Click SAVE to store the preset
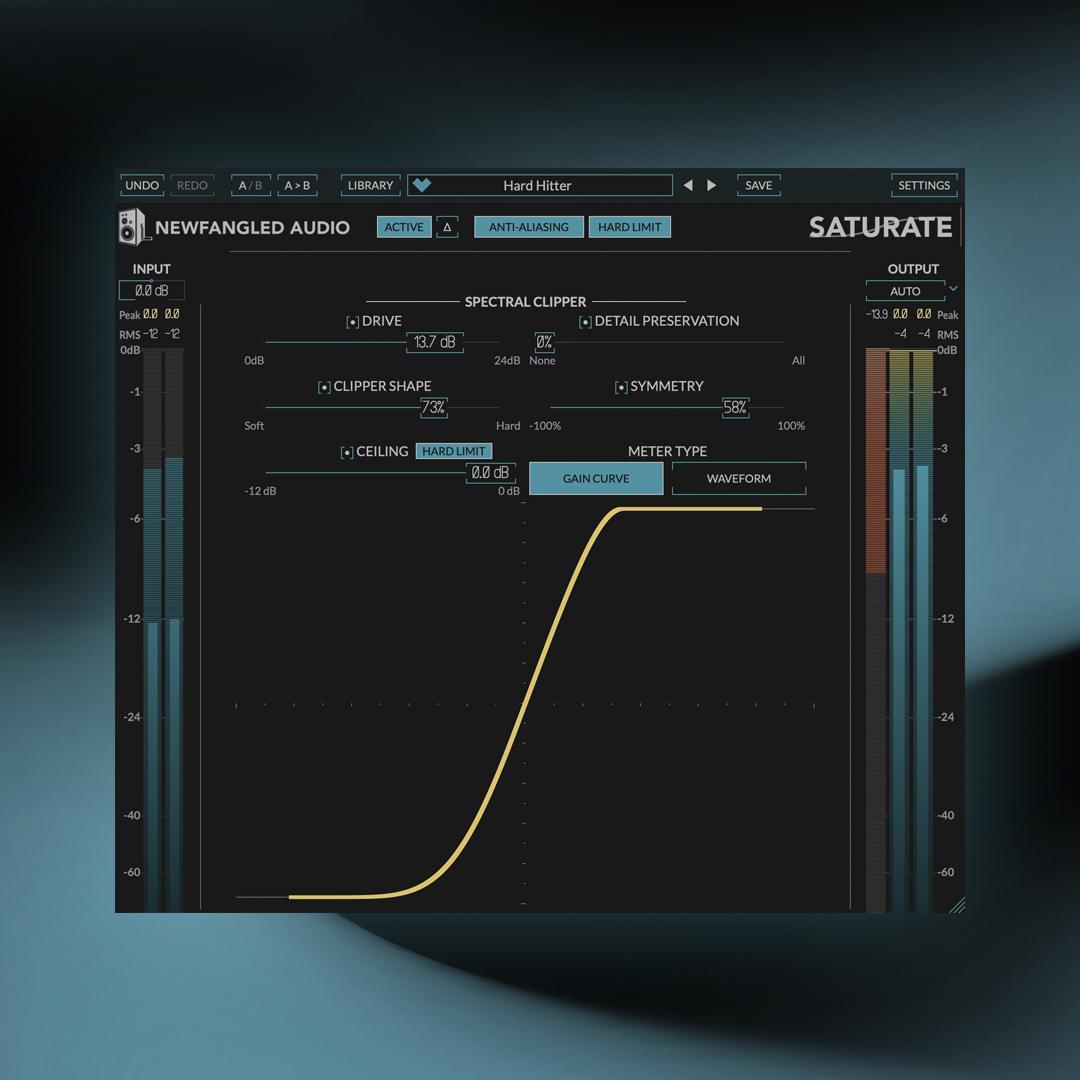Screen dimensions: 1080x1080 coord(758,185)
